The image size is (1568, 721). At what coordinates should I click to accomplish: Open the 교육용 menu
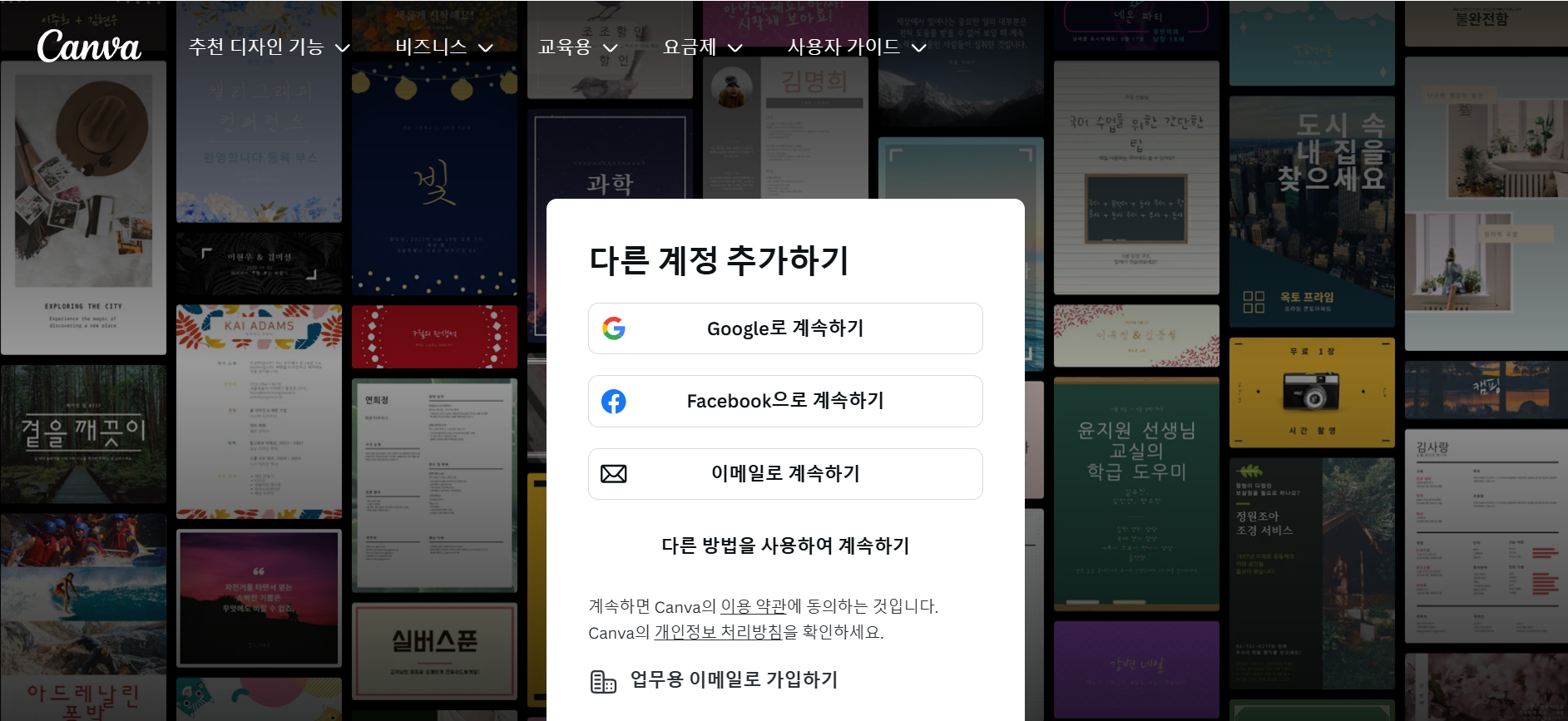[578, 47]
